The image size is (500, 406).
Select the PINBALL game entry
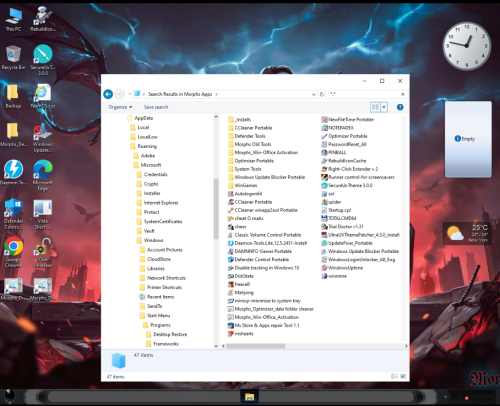coord(334,153)
